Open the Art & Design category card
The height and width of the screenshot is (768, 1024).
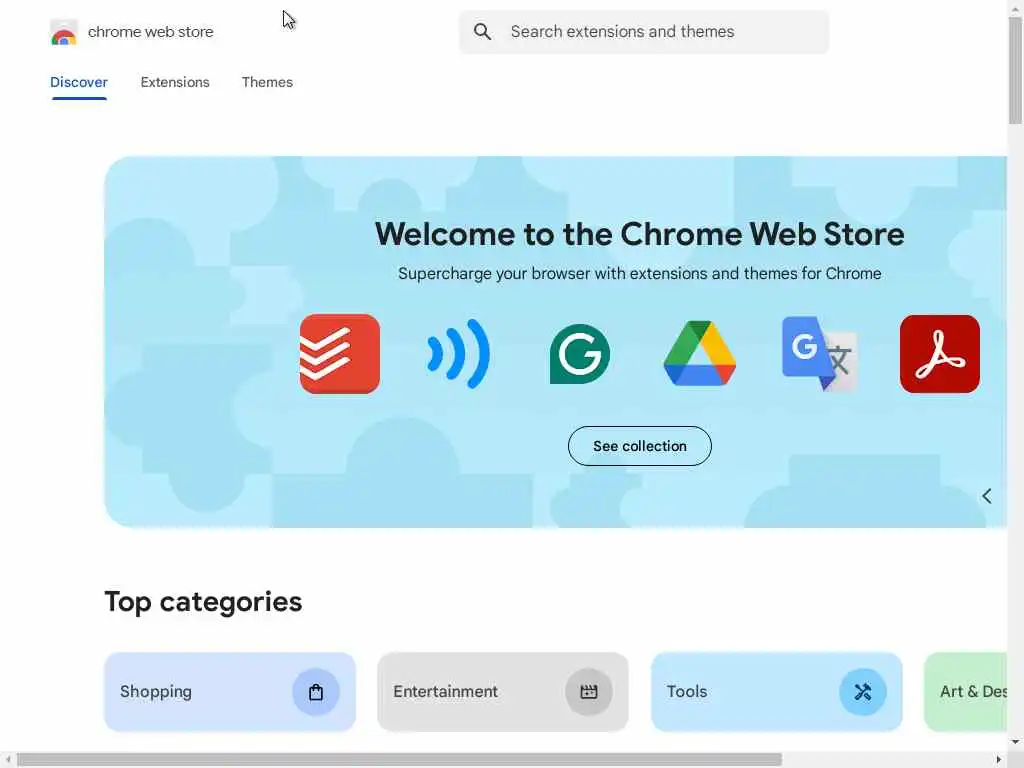966,692
